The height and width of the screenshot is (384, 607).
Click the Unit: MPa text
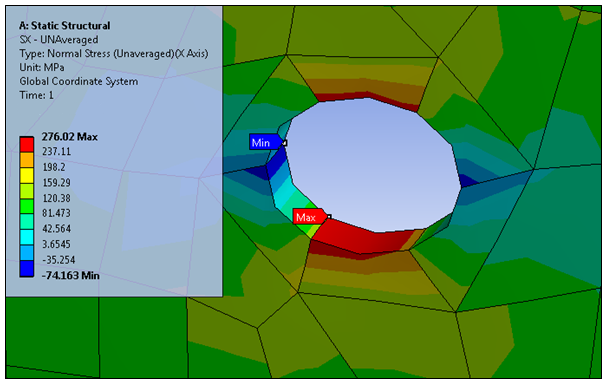(42, 67)
